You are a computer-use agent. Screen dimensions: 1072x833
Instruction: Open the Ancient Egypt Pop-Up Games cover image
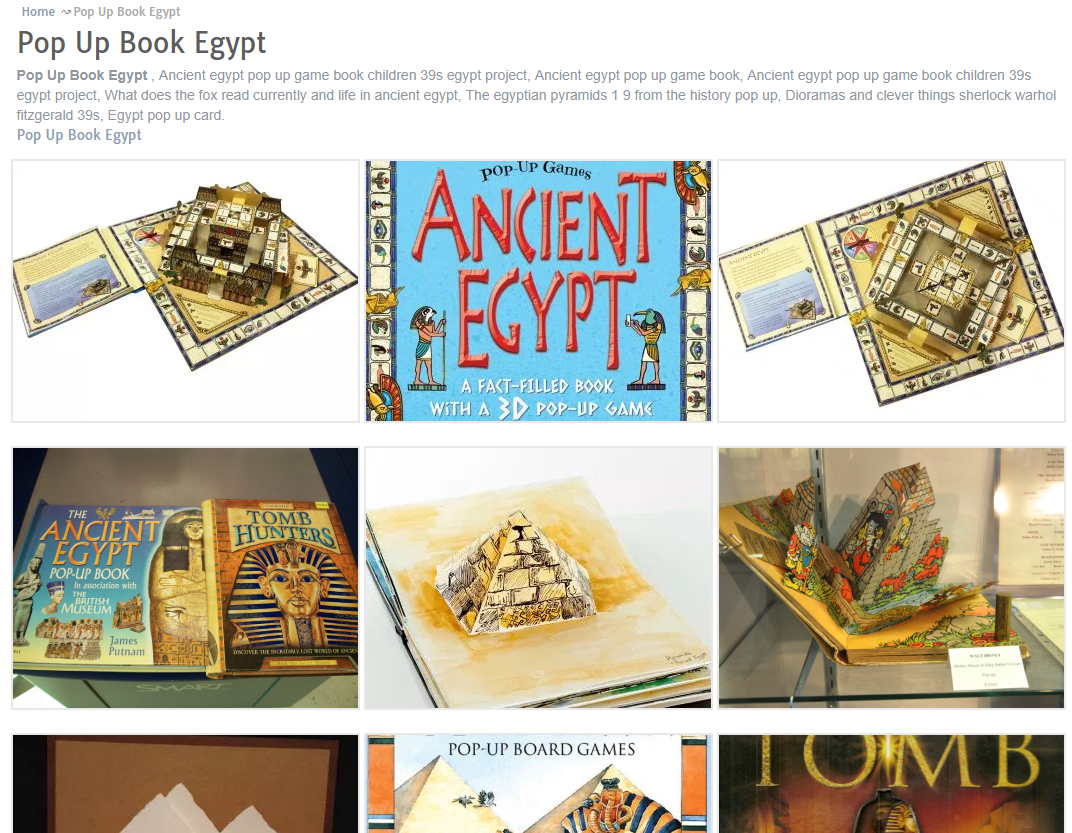tap(538, 291)
